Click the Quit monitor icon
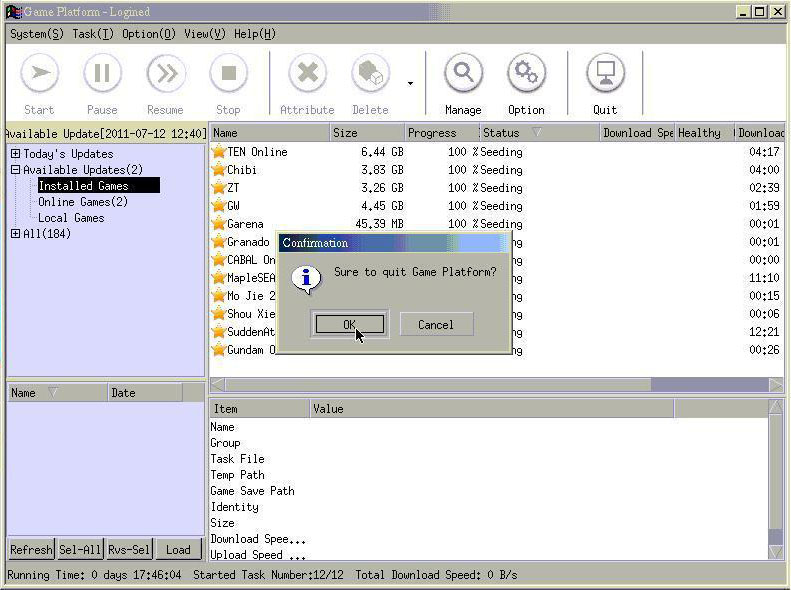The image size is (791, 590). click(605, 74)
